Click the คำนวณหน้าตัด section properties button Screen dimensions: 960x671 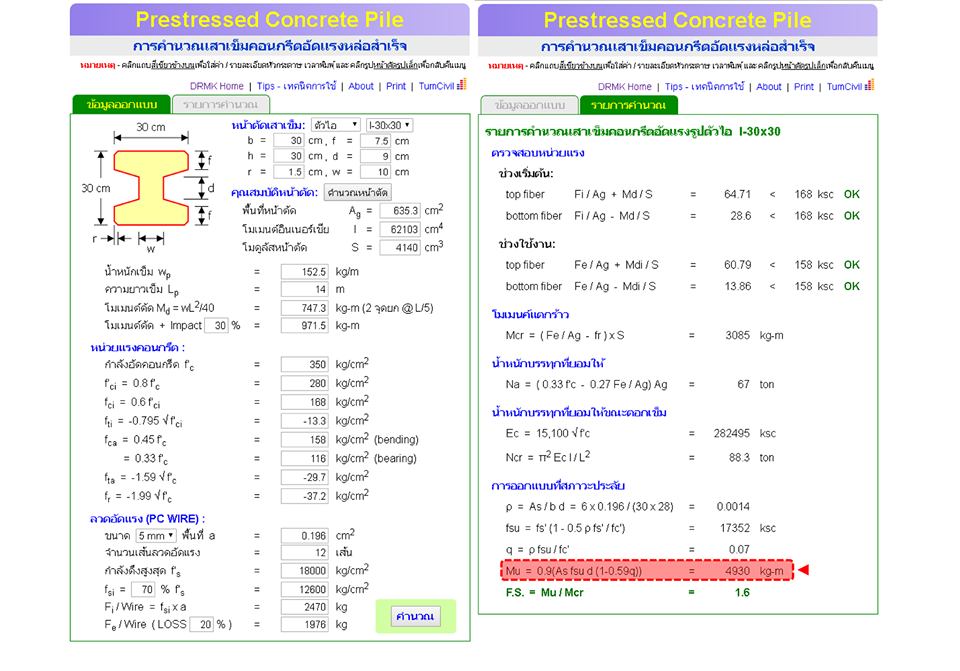pos(358,192)
